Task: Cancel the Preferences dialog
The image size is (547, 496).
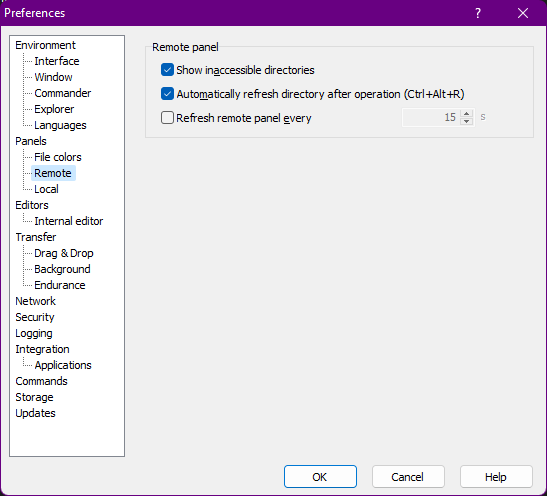Action: click(408, 476)
